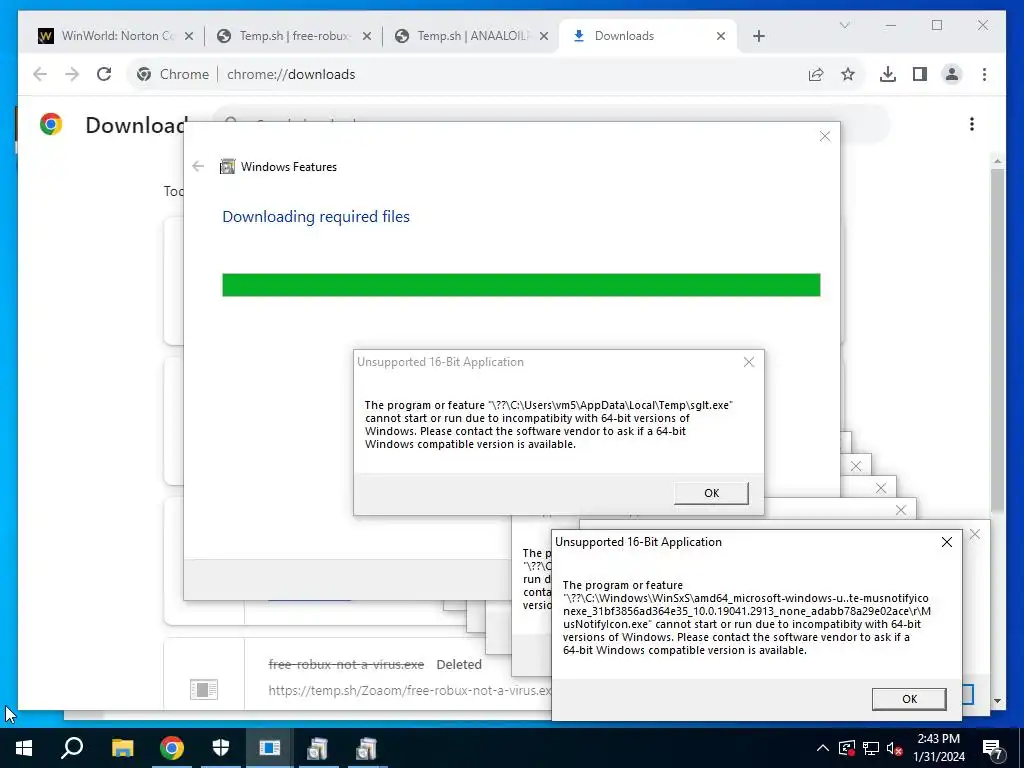Close the Temp.sh free-robux tab

[367, 37]
